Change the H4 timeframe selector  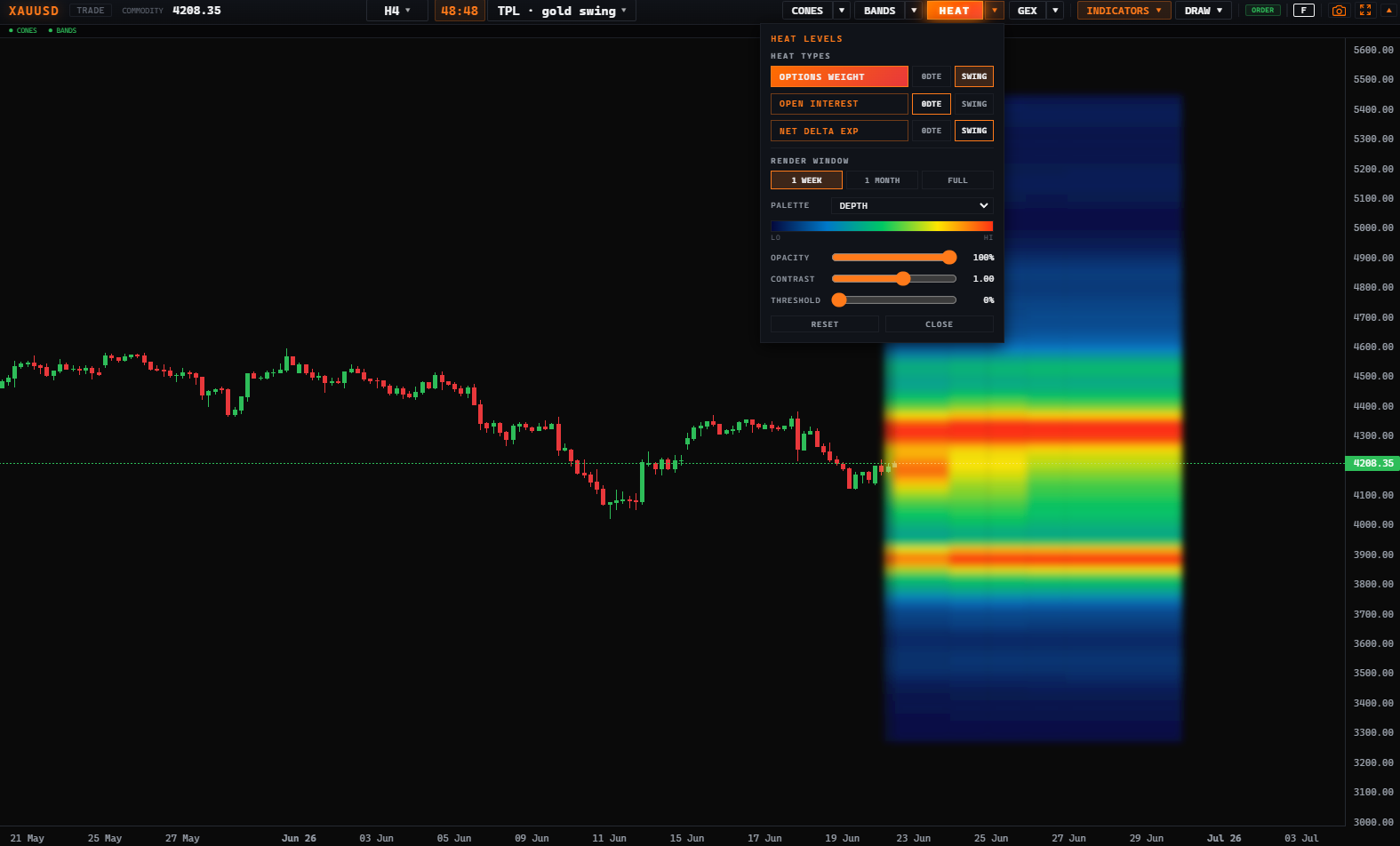[396, 11]
